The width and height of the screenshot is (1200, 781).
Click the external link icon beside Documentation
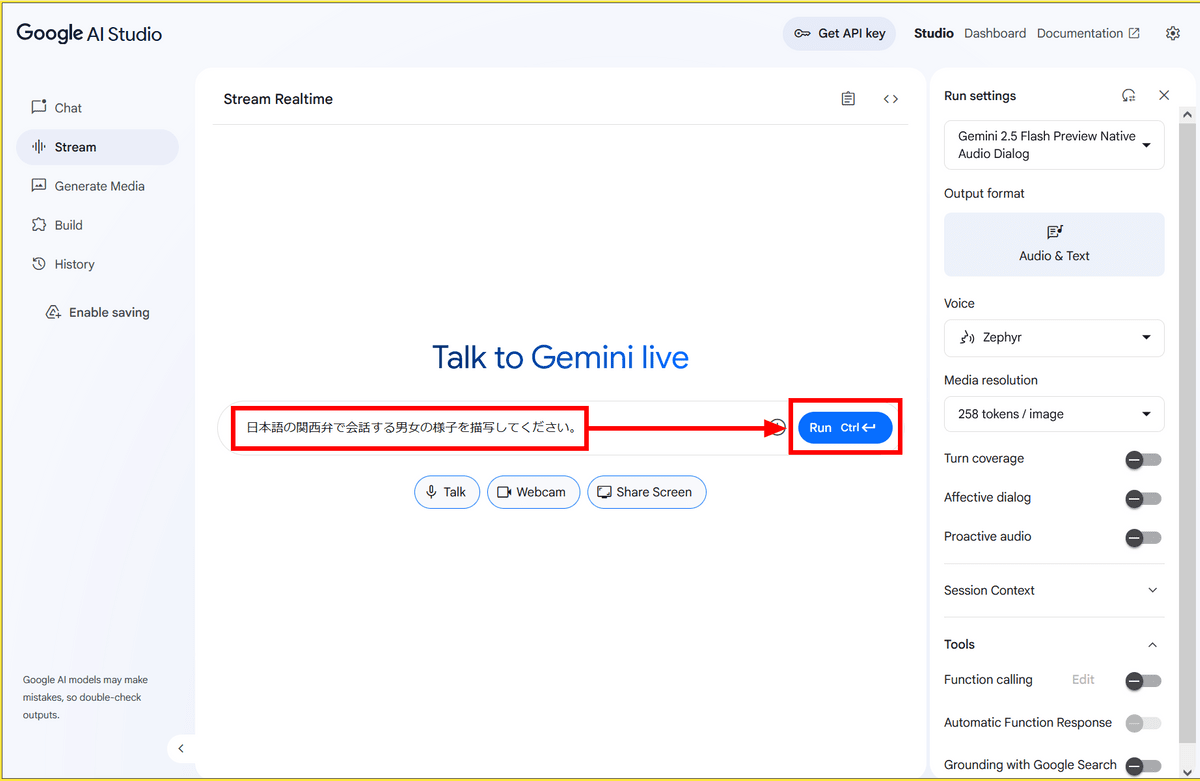(1134, 33)
